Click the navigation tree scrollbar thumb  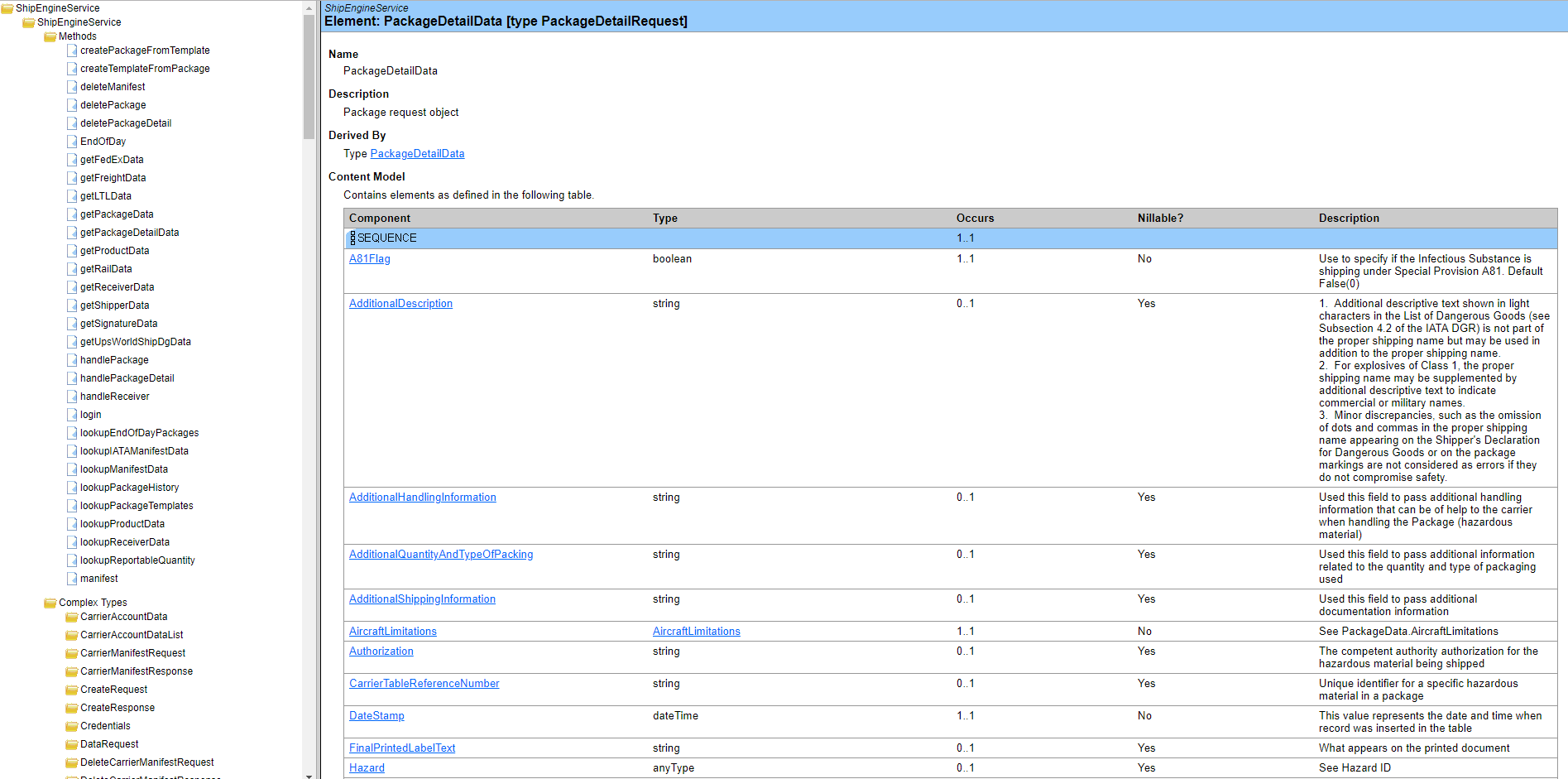(309, 76)
